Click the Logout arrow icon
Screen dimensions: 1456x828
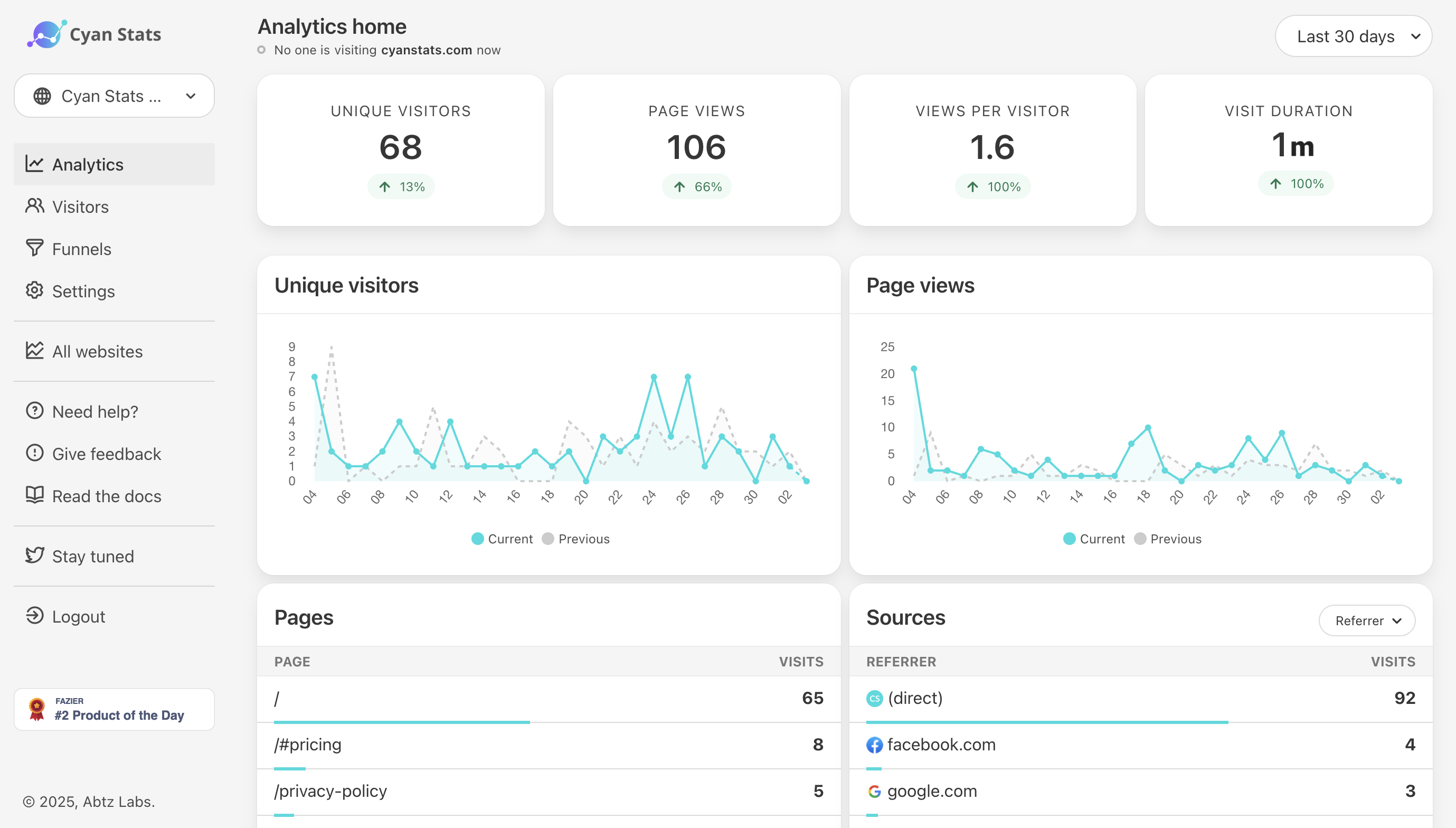click(35, 616)
